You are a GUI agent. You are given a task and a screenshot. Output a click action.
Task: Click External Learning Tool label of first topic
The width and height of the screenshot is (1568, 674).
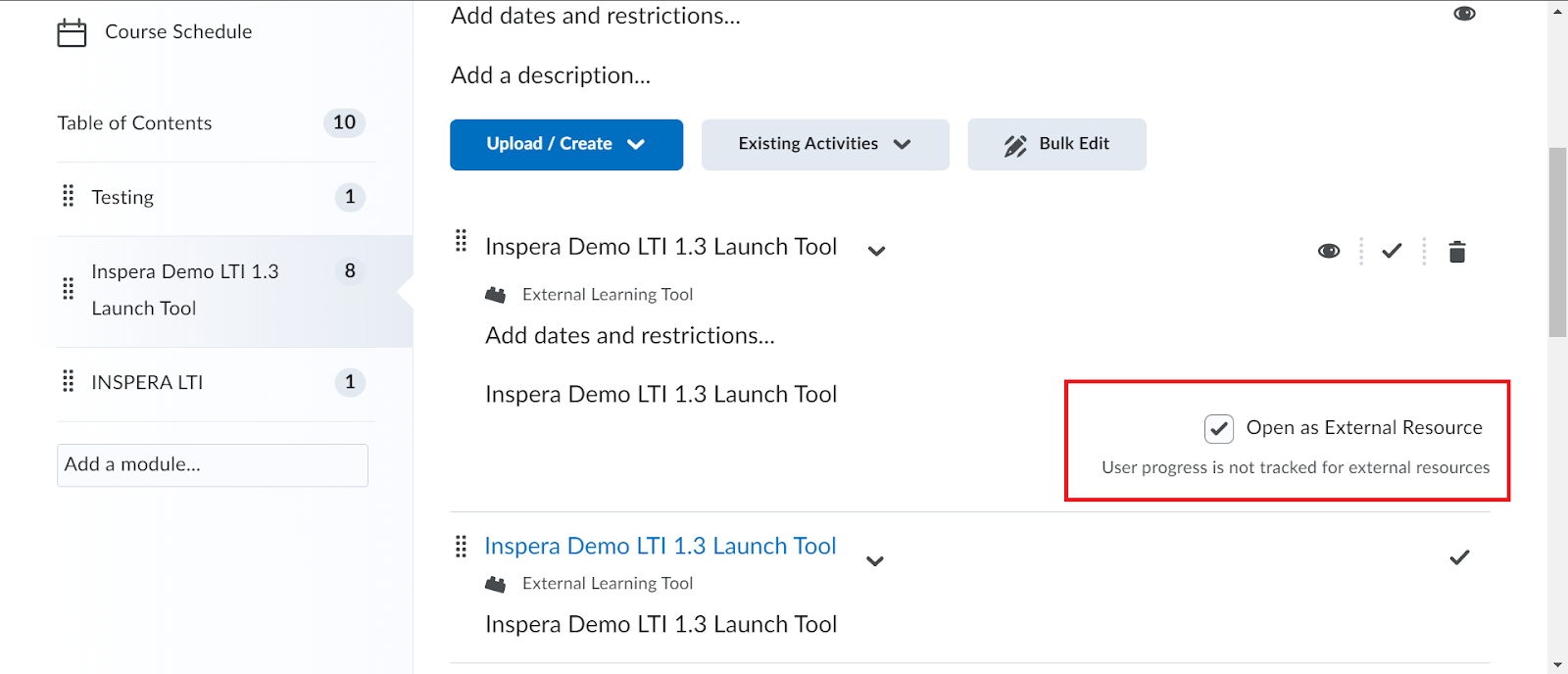(x=608, y=294)
